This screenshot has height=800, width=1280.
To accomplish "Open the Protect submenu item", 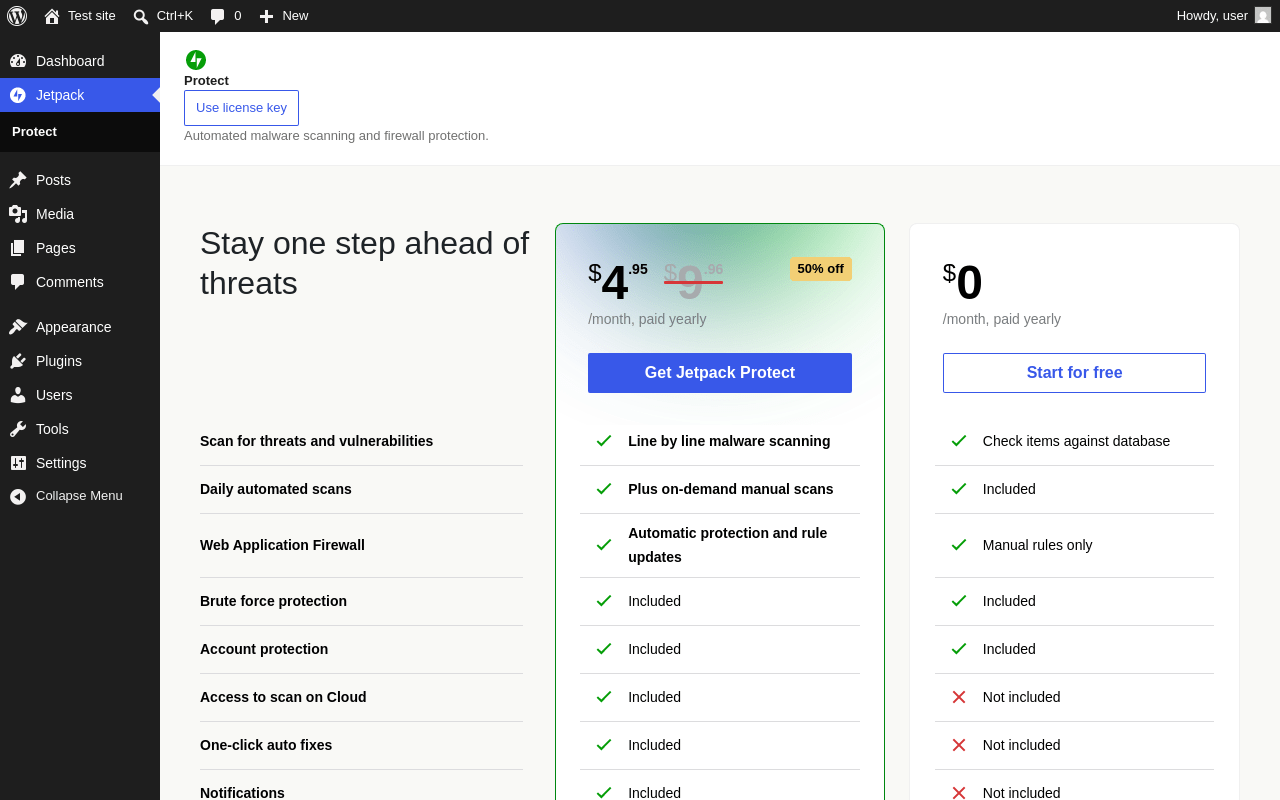I will [x=80, y=132].
